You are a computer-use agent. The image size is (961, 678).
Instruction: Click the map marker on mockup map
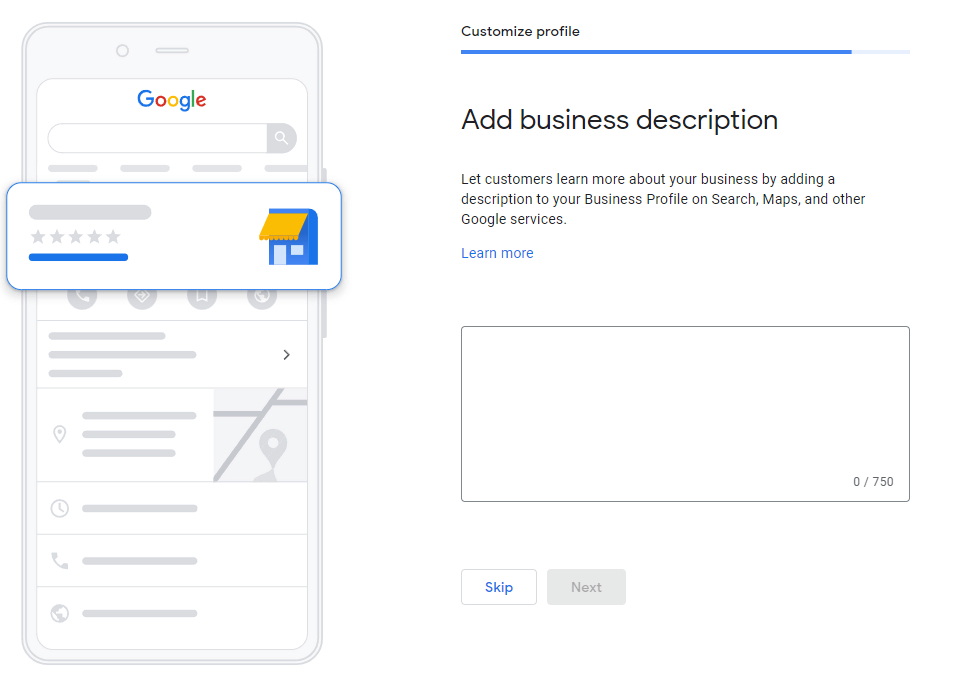[273, 451]
